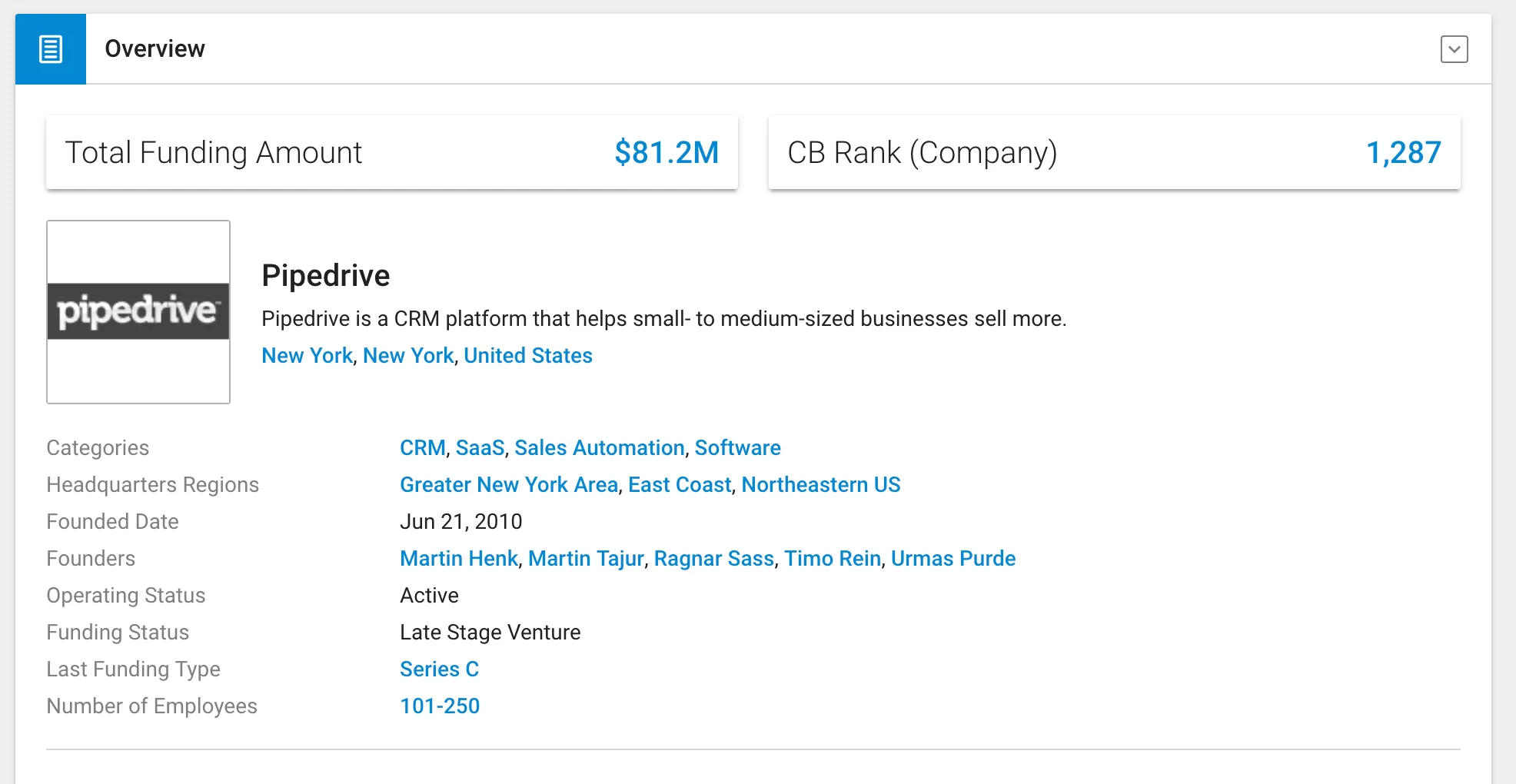
Task: Click the Pipedrive logo thumbnail
Action: coord(138,312)
